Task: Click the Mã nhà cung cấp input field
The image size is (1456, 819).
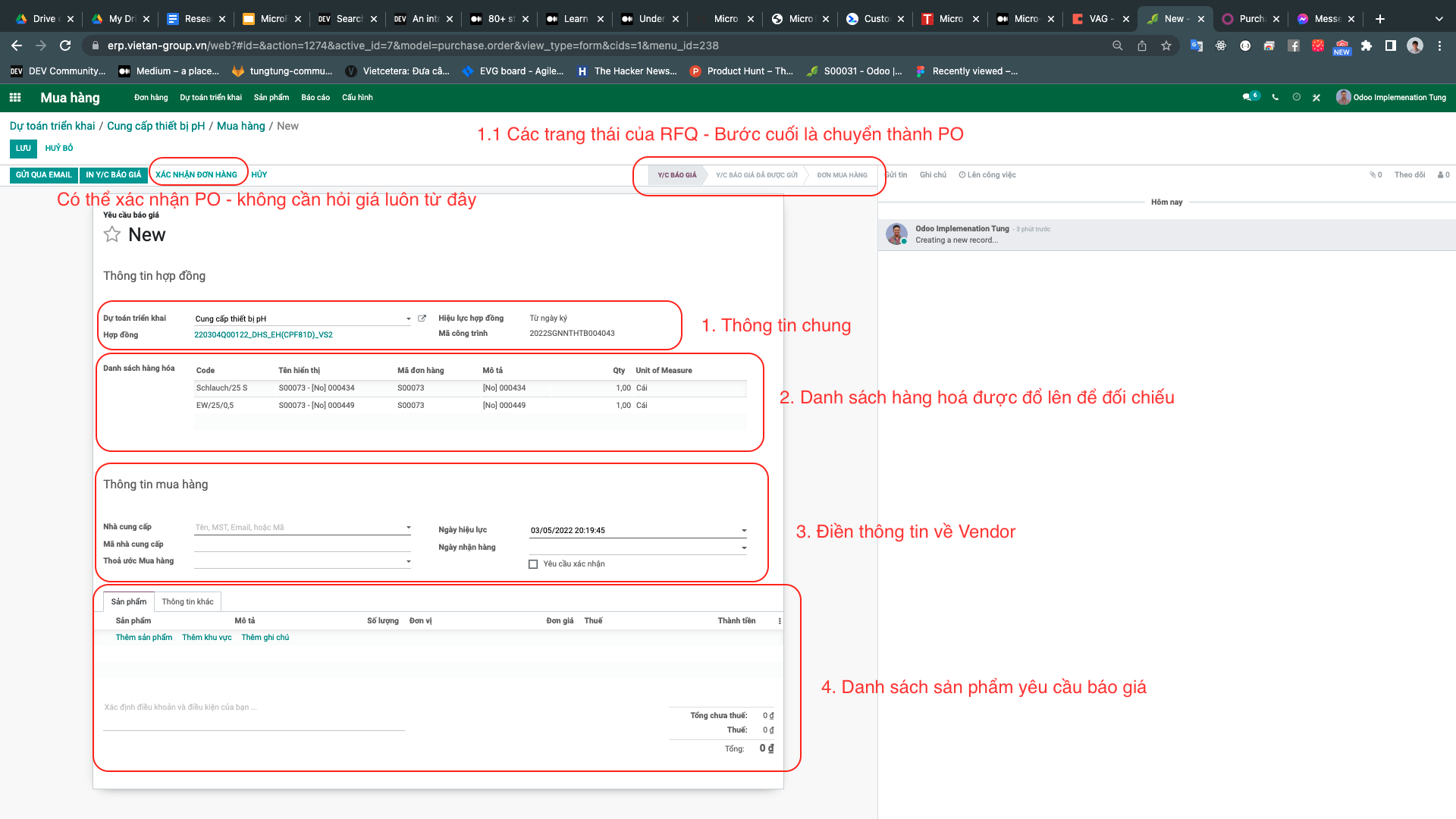Action: (302, 544)
